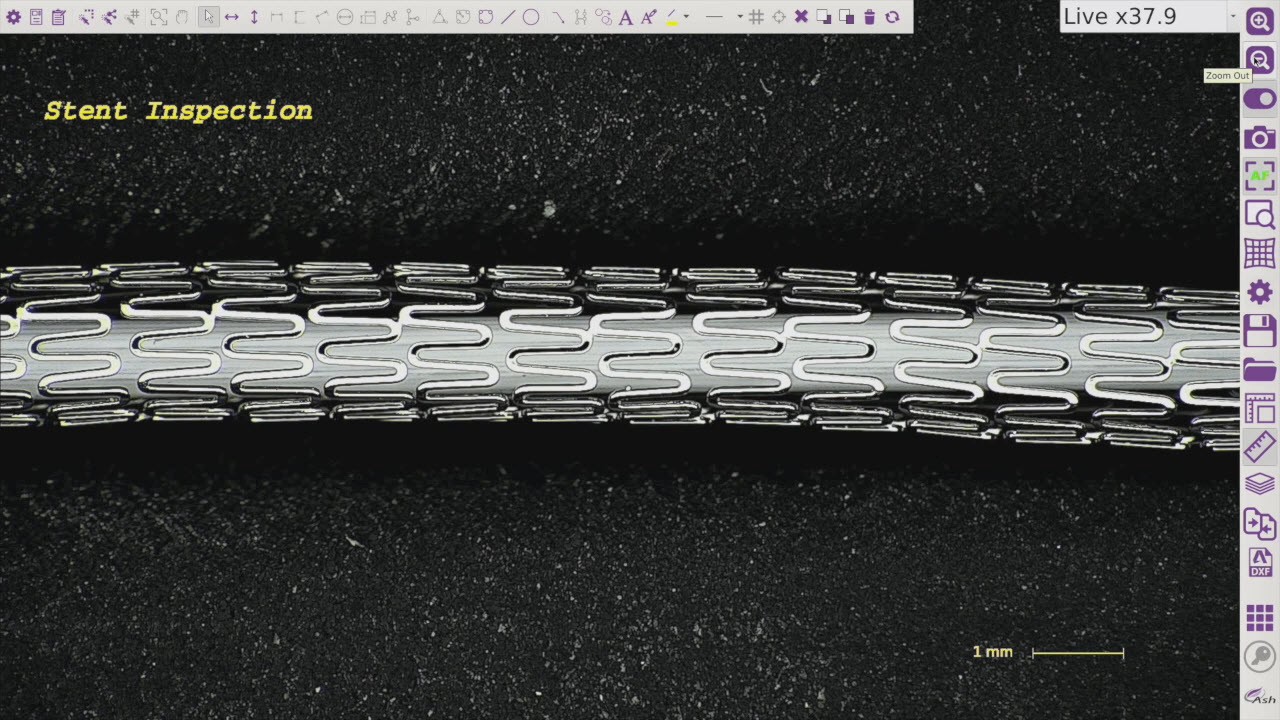Viewport: 1280px width, 720px height.
Task: Click the text style brush tool
Action: 649,17
